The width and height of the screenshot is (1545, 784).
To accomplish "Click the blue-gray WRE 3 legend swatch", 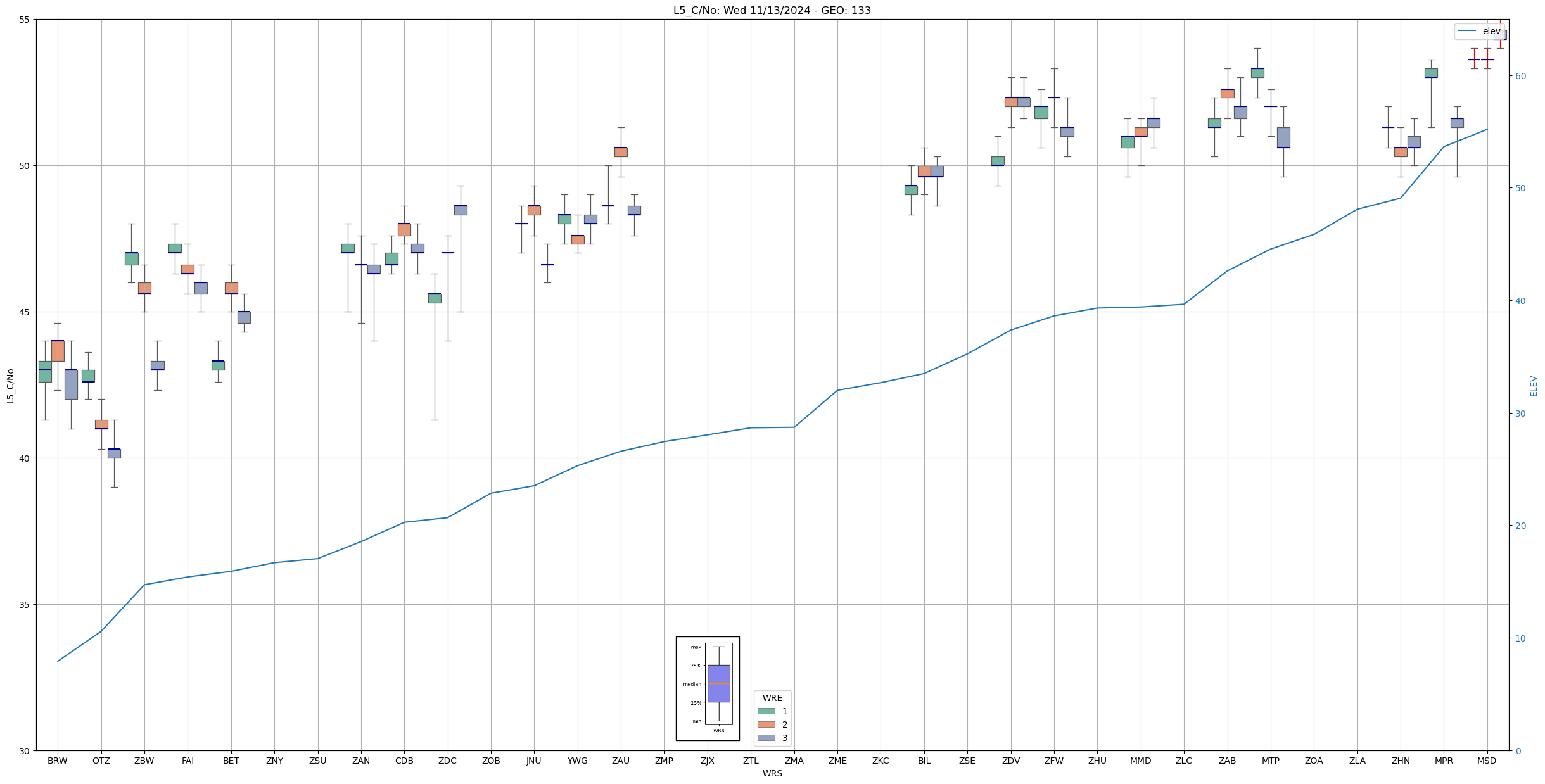I will (x=766, y=738).
